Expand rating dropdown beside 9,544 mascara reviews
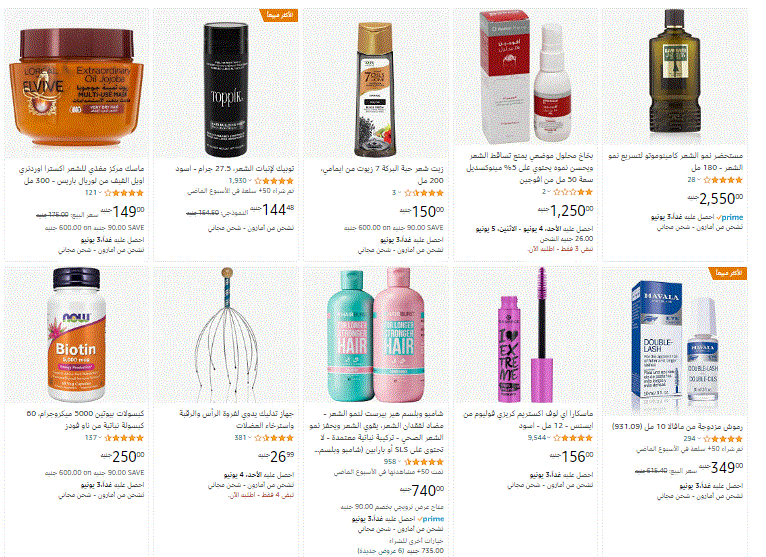 pos(549,438)
